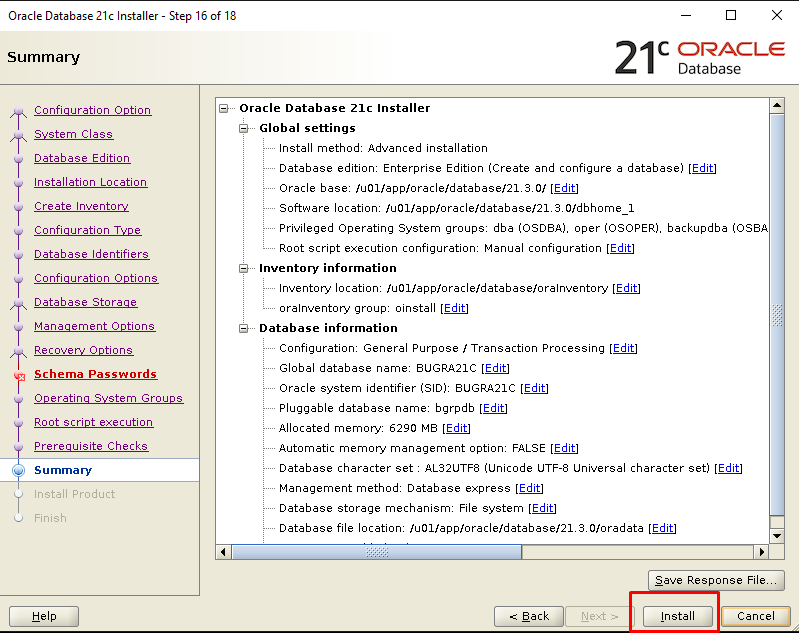Jump to the Database Identifiers step

[x=91, y=254]
